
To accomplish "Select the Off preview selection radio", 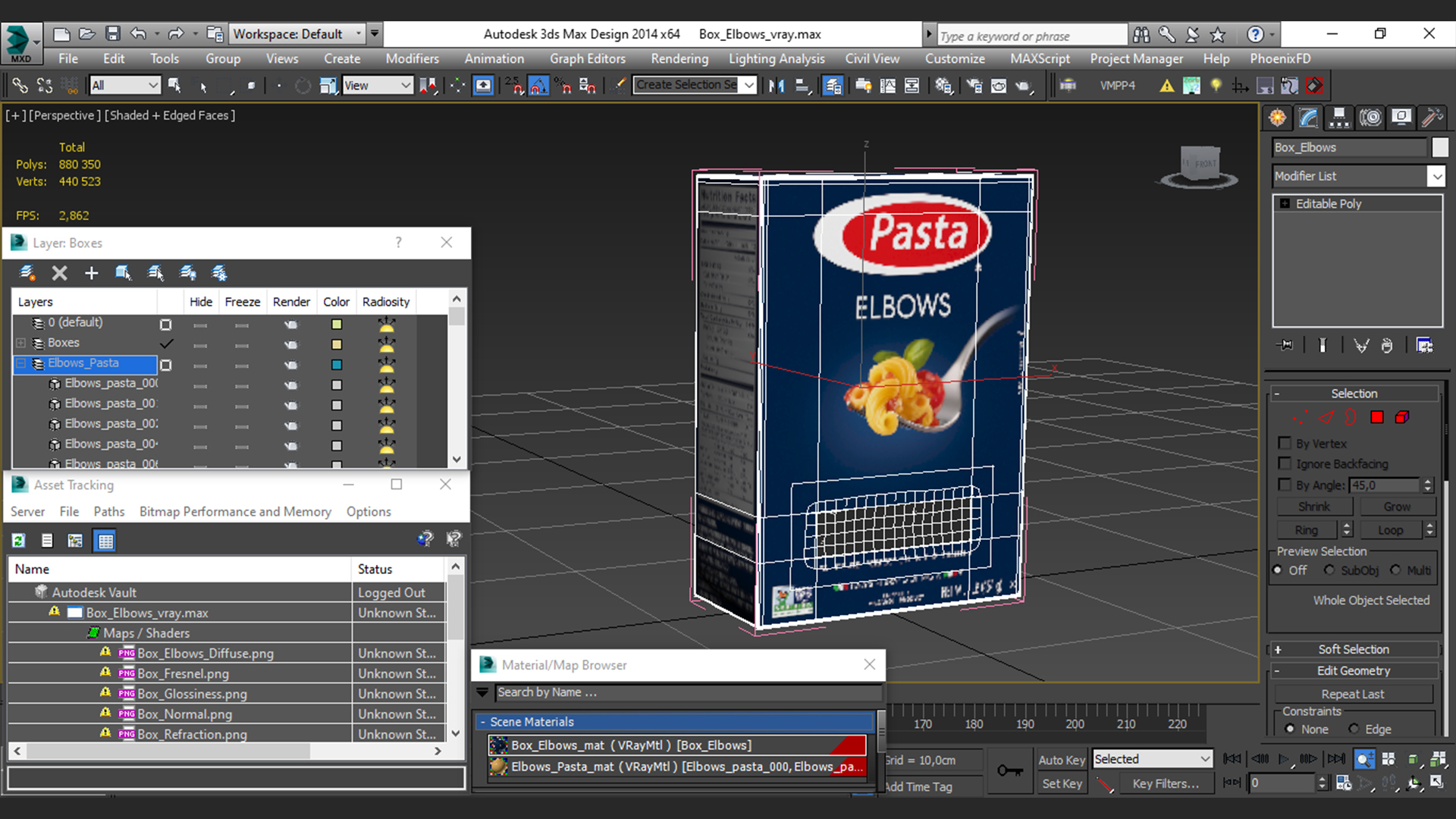I will pos(1279,570).
